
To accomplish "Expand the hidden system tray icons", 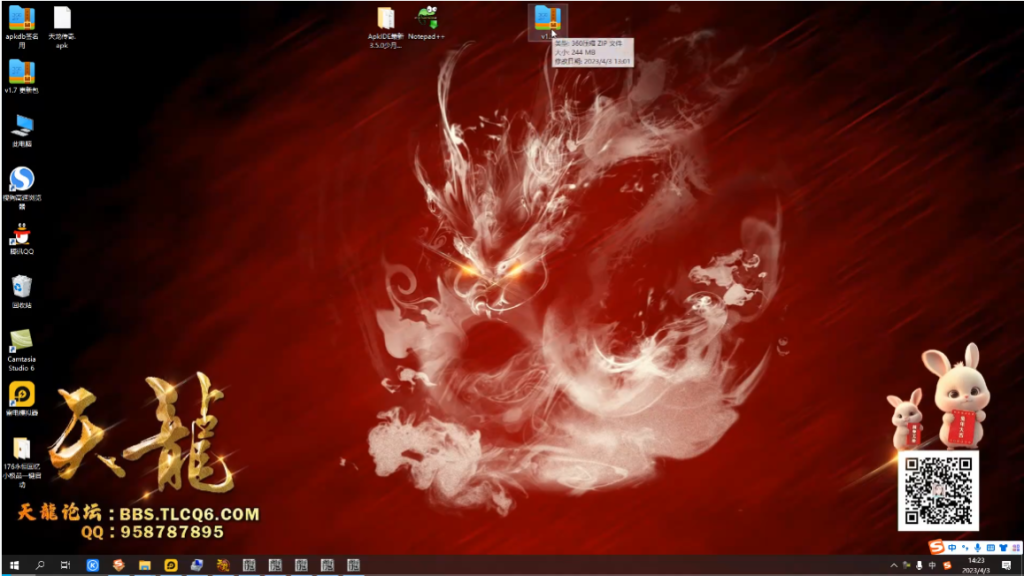I will 894,565.
